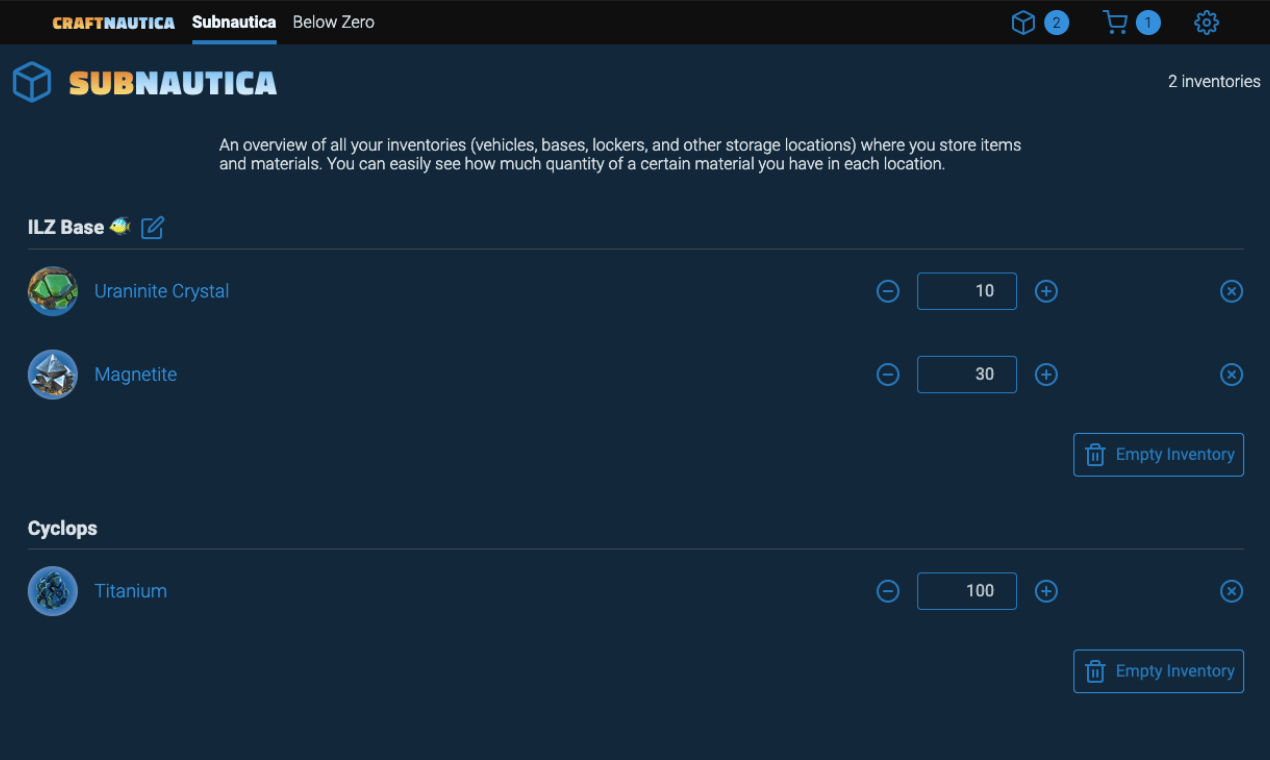
Task: Empty the ILZ Base inventory
Action: [x=1159, y=454]
